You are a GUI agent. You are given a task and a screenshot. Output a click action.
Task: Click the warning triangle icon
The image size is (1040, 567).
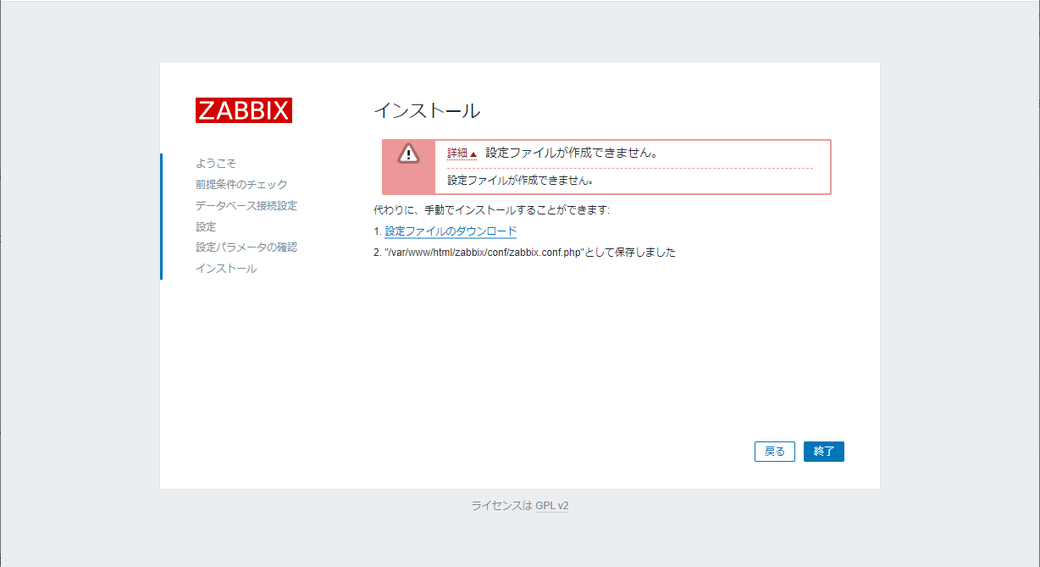coord(408,153)
